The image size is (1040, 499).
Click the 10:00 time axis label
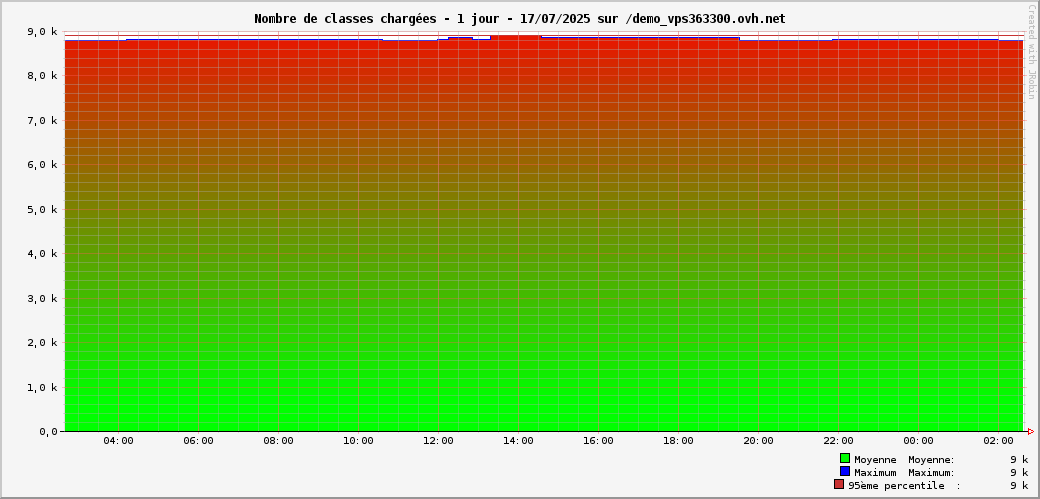358,441
